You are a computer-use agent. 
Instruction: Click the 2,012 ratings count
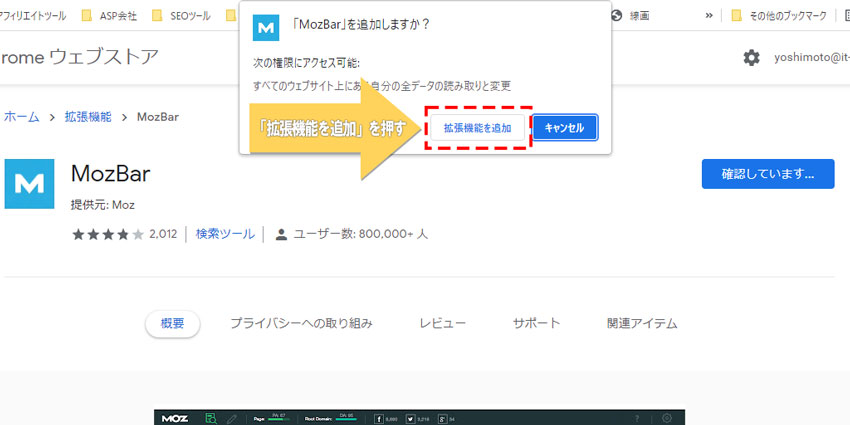(163, 234)
